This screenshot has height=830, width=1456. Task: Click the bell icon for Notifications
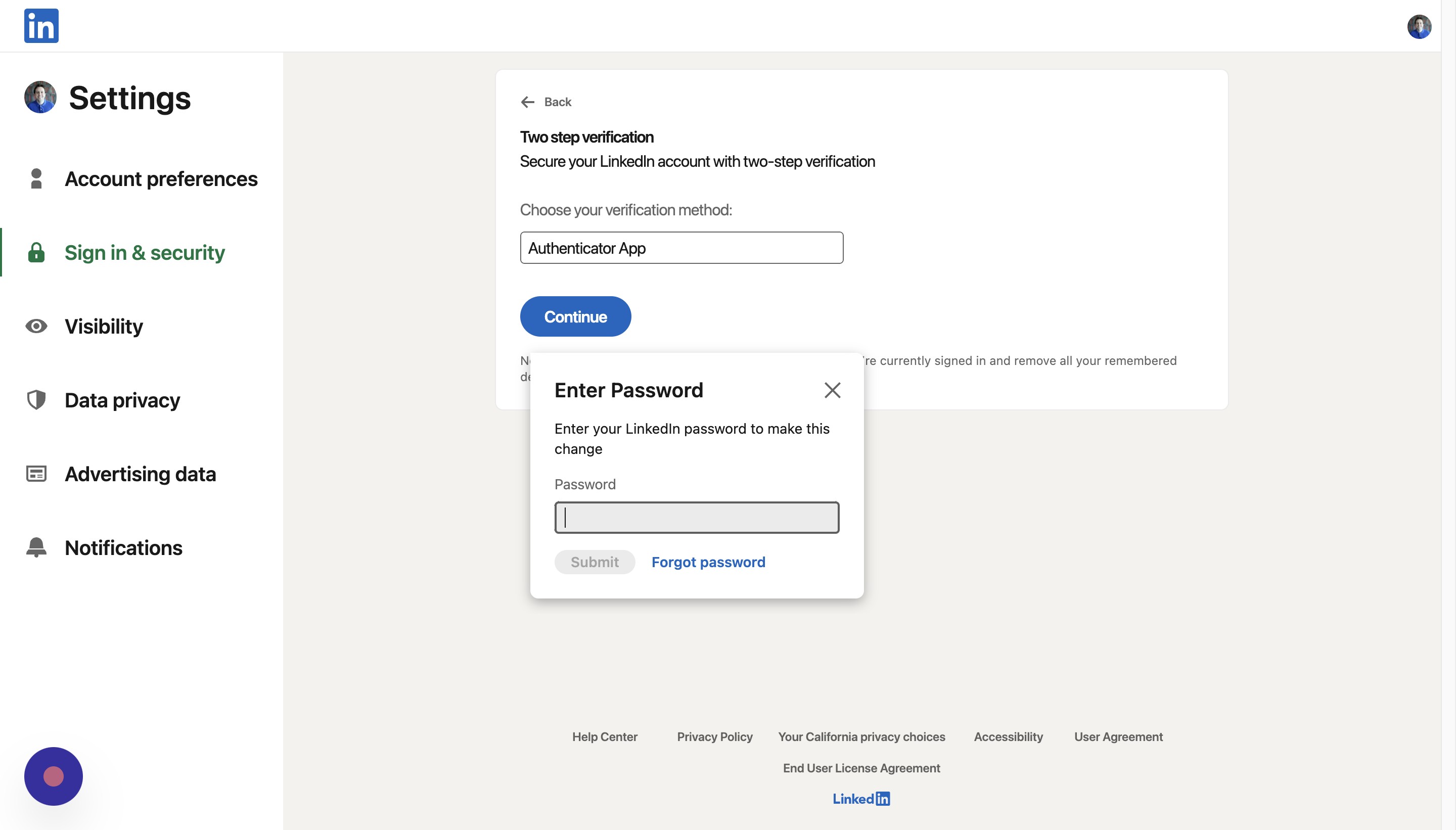36,548
